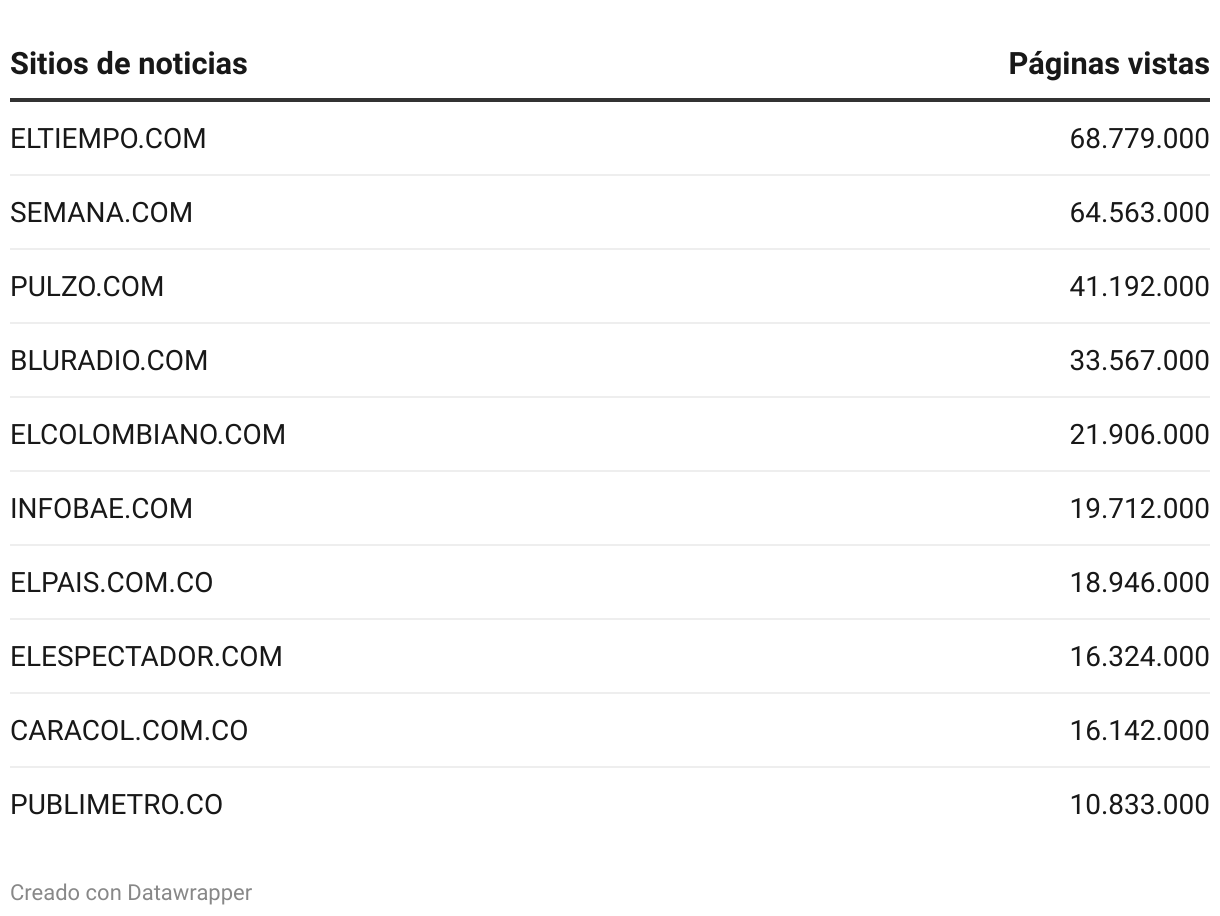Select the 64.563.000 value for Semana
Screen dimensions: 1220x916
pos(1139,213)
